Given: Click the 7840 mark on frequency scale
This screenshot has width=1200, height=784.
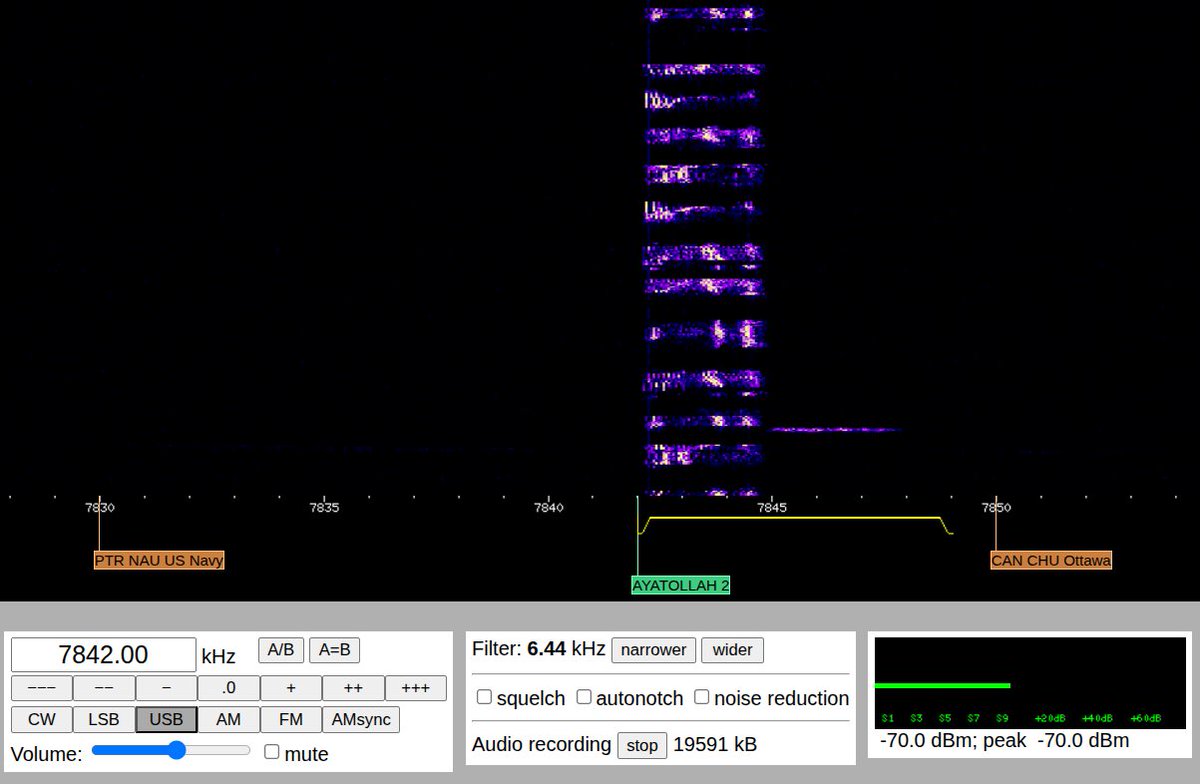Looking at the screenshot, I should [548, 508].
